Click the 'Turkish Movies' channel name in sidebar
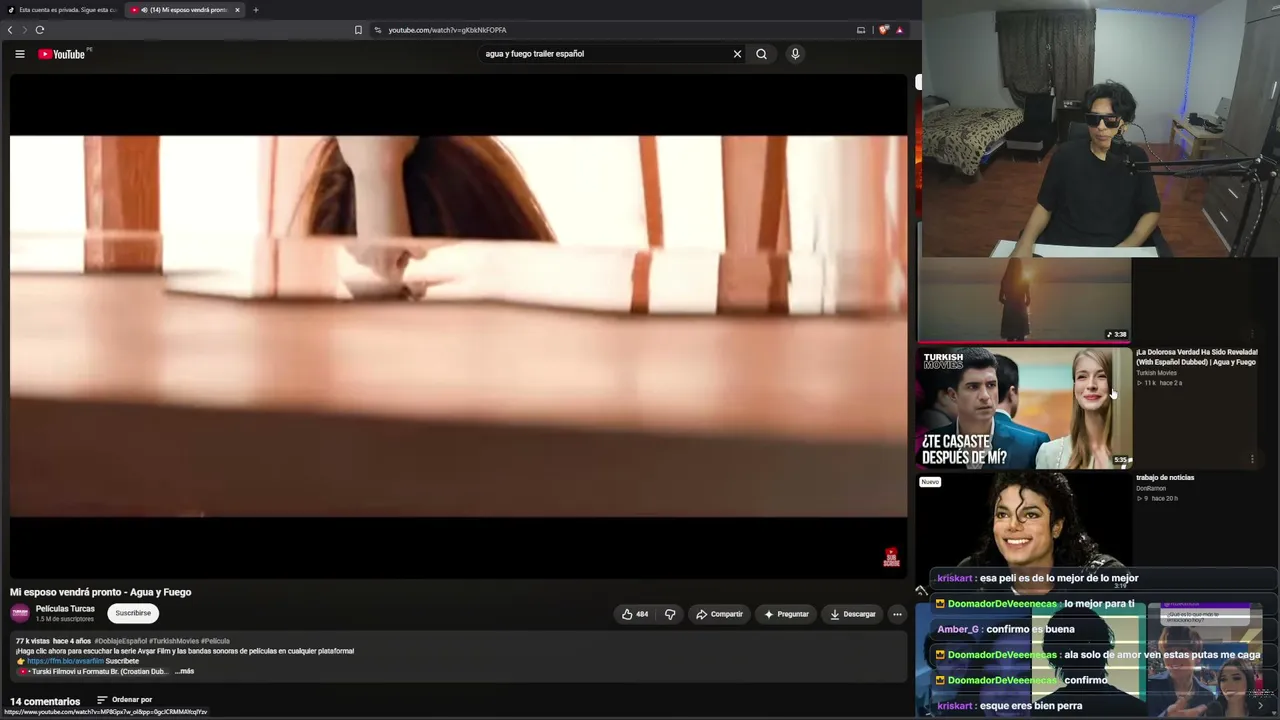1280x720 pixels. [x=1156, y=373]
